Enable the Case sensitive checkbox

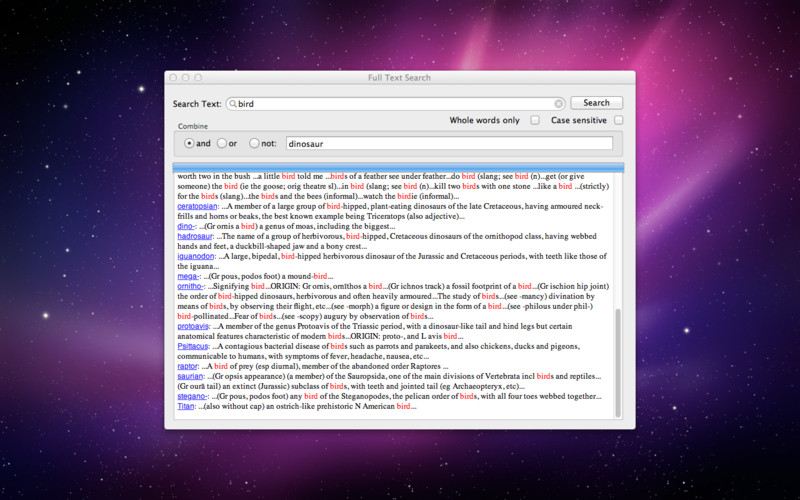(x=618, y=120)
